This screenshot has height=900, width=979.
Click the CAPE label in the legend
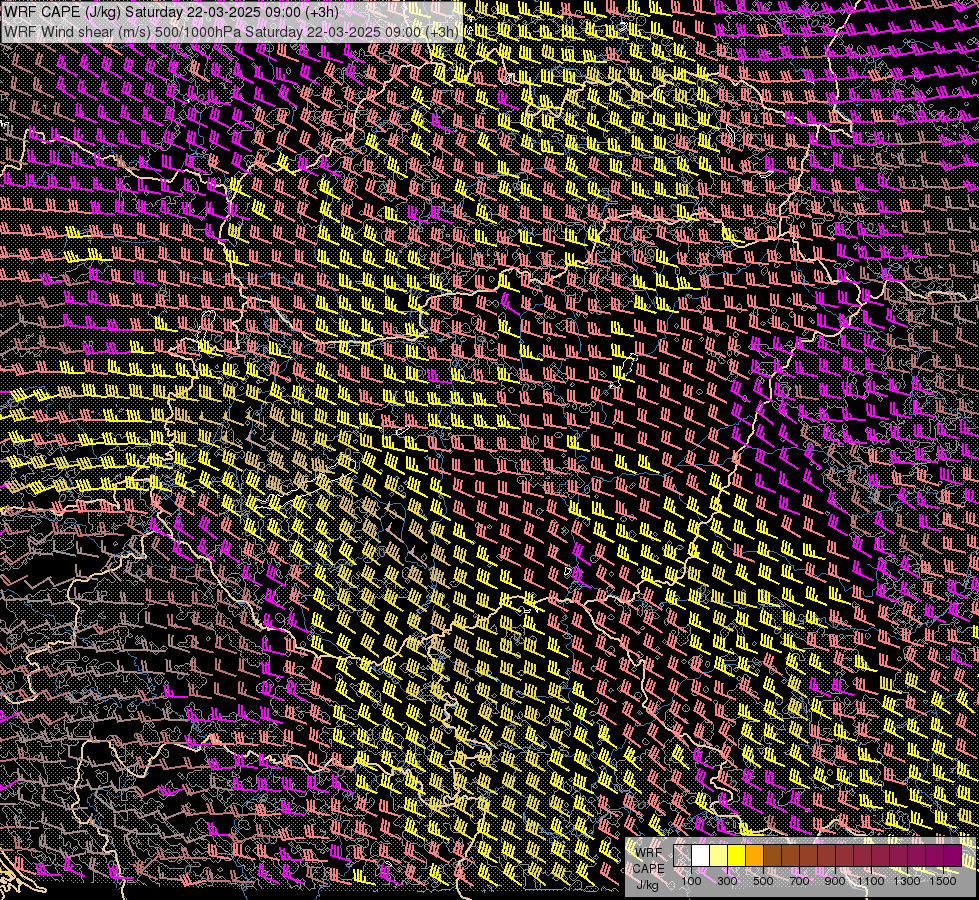(x=648, y=869)
